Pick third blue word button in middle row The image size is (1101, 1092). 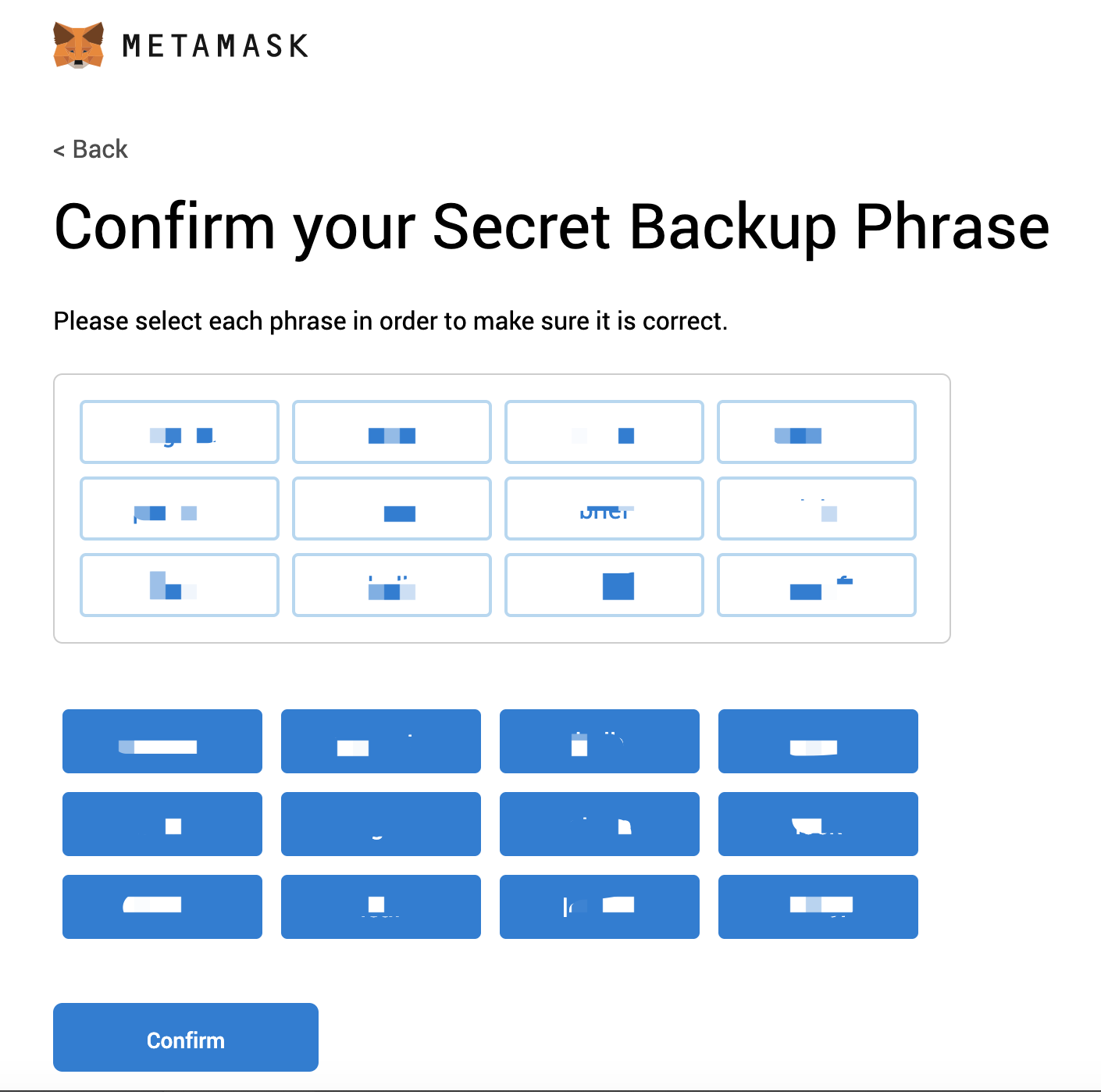coord(600,824)
